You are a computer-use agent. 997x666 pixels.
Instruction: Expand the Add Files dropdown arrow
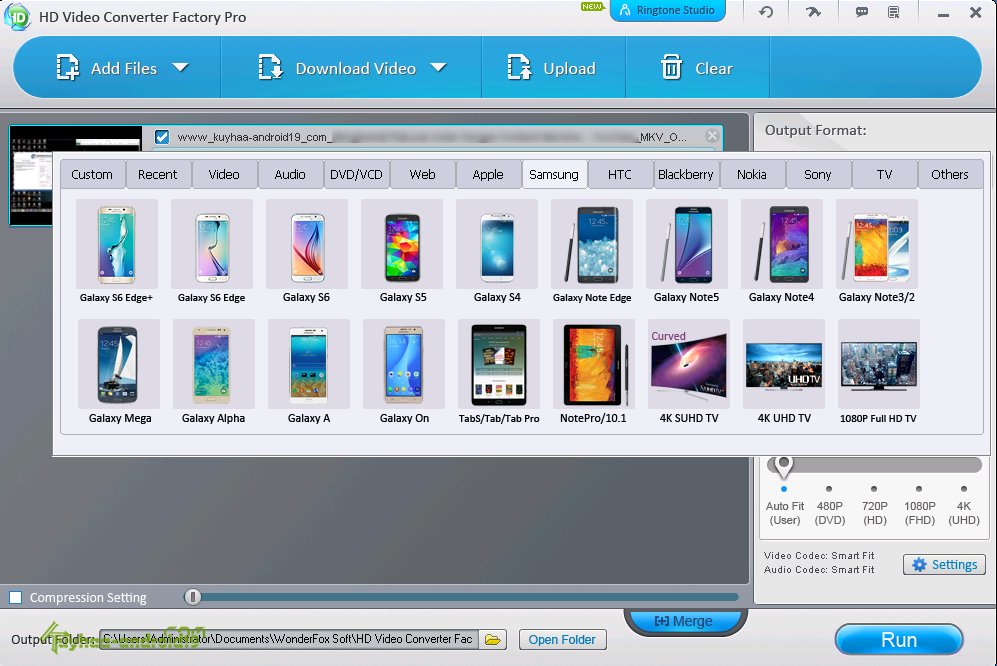coord(181,67)
